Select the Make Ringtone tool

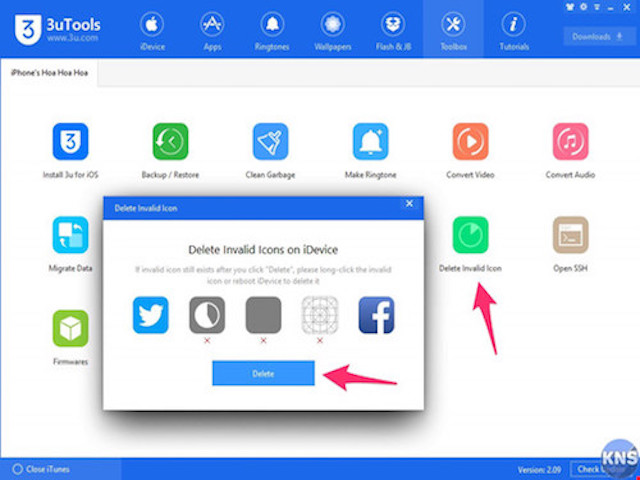coord(370,141)
